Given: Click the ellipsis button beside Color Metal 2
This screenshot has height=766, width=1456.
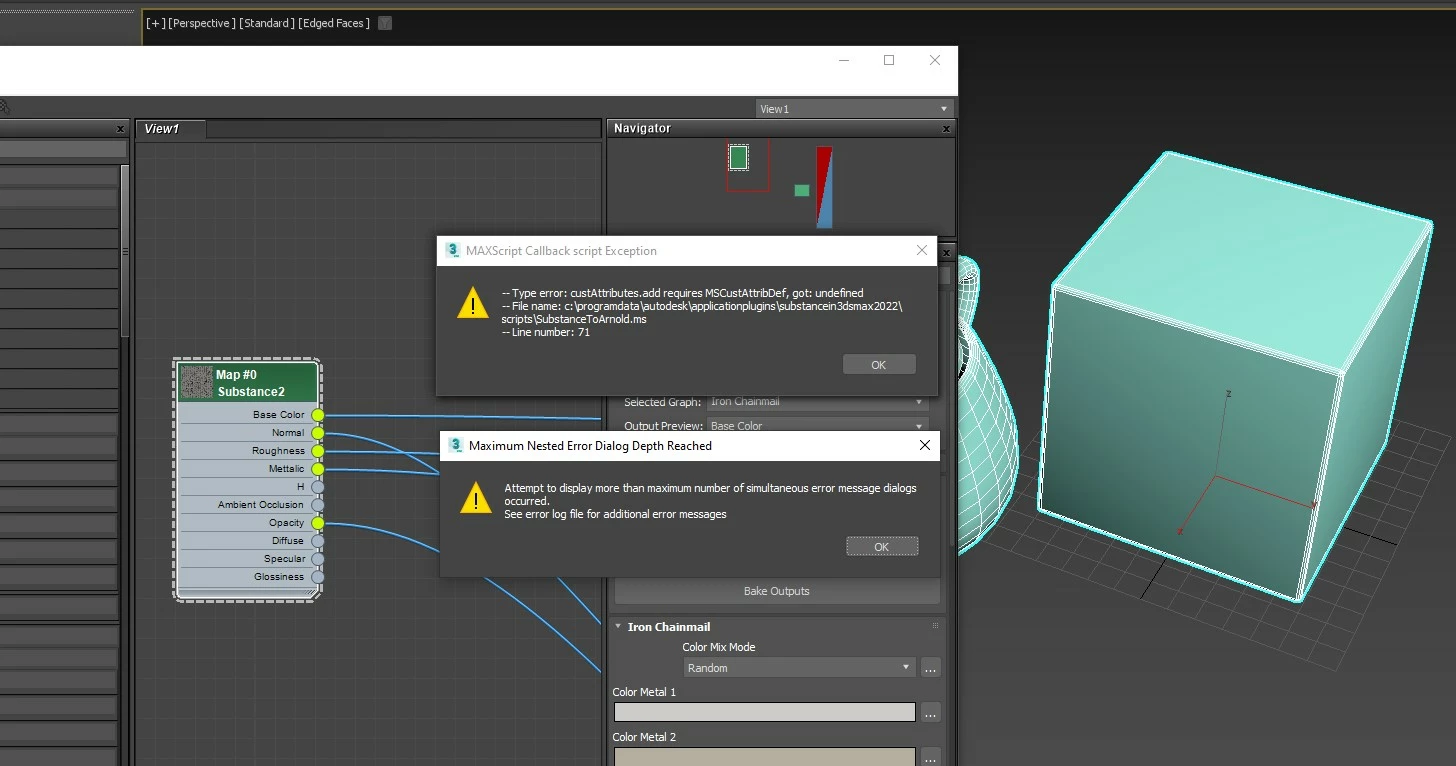Looking at the screenshot, I should 930,757.
